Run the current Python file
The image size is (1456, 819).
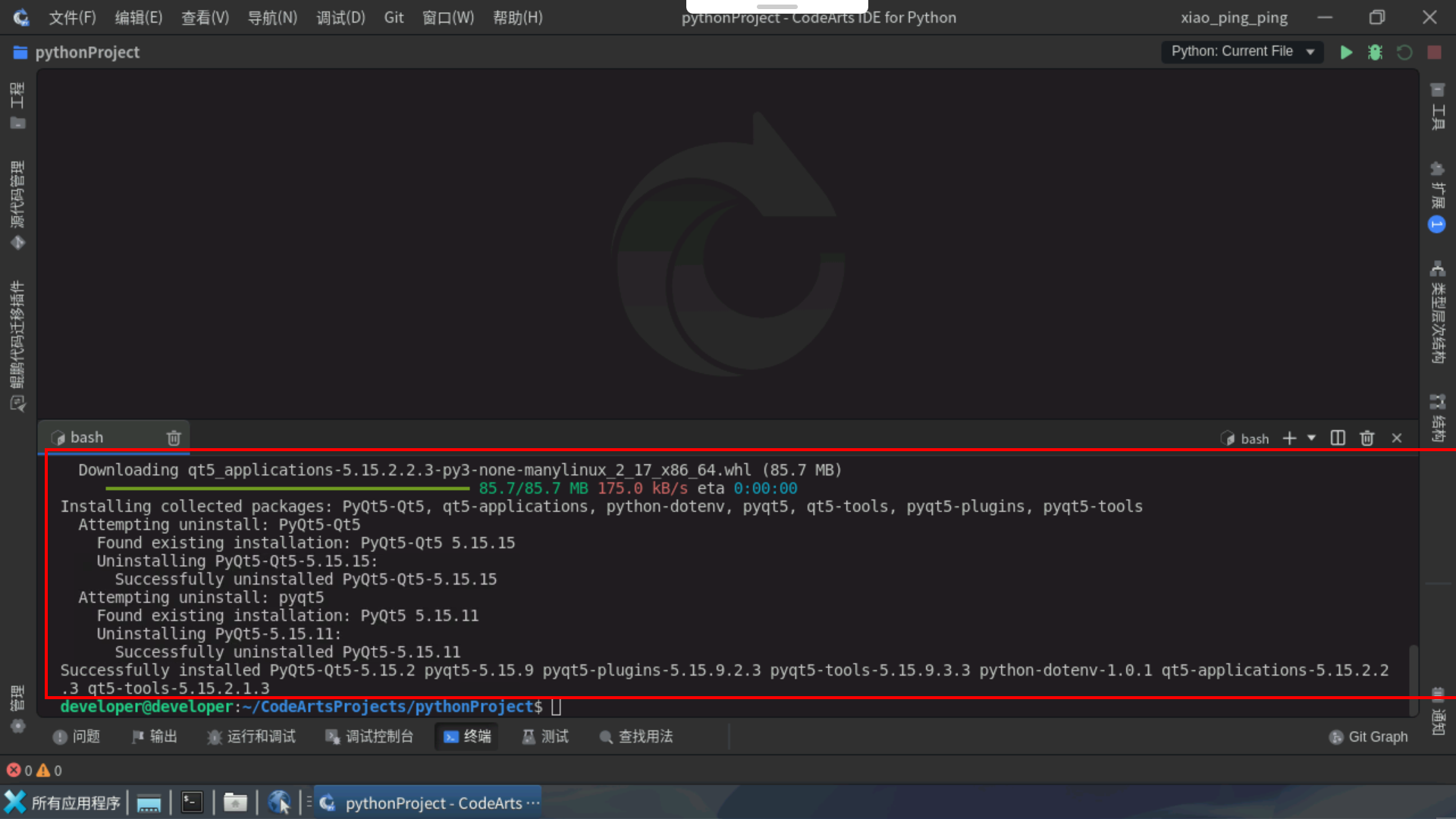1346,52
